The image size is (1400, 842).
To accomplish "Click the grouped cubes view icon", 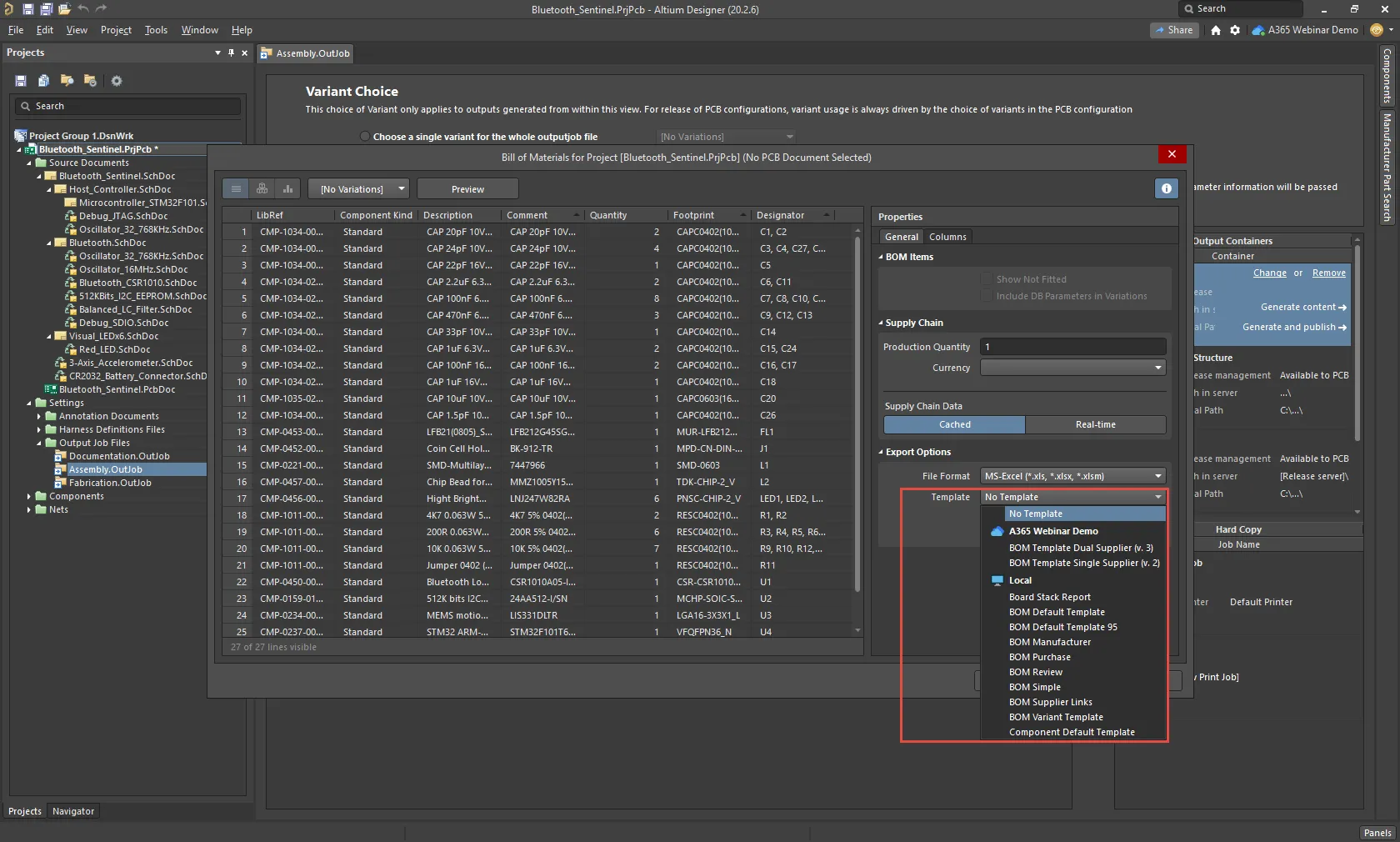I will 262,189.
